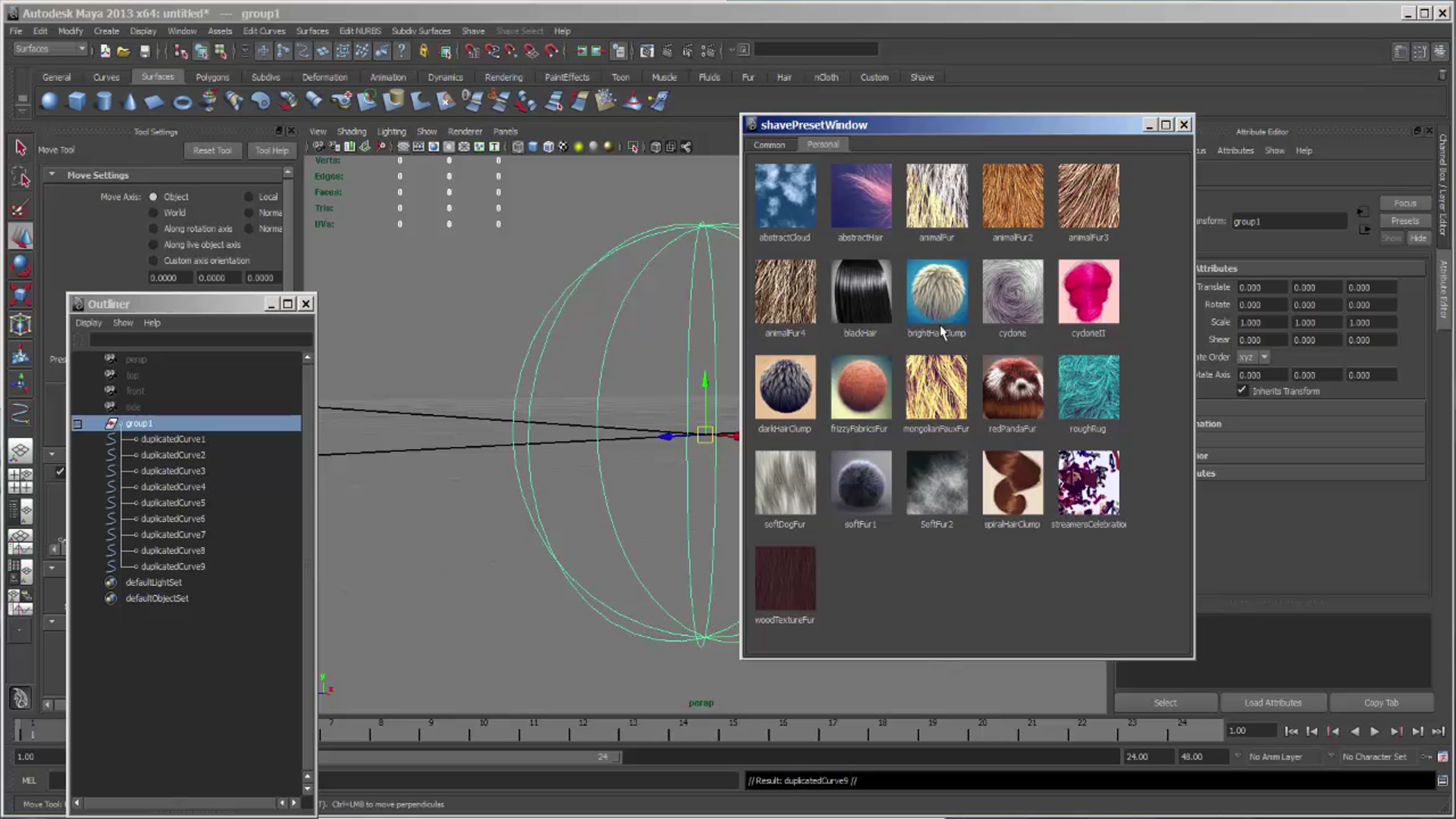The image size is (1456, 819).
Task: Select the Local move axis option
Action: pyautogui.click(x=249, y=197)
